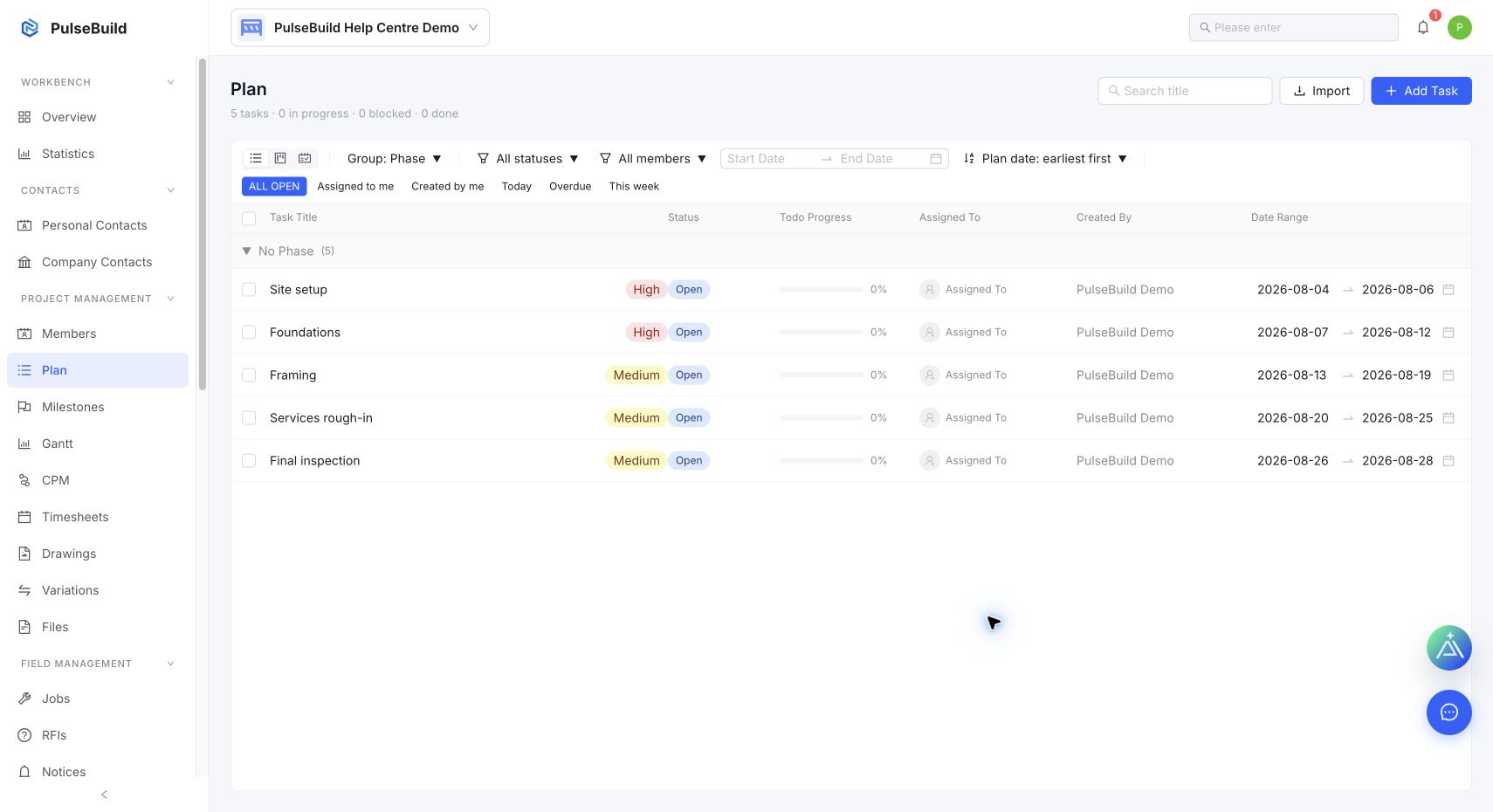Image resolution: width=1493 pixels, height=812 pixels.
Task: Open the notifications bell
Action: (x=1423, y=28)
